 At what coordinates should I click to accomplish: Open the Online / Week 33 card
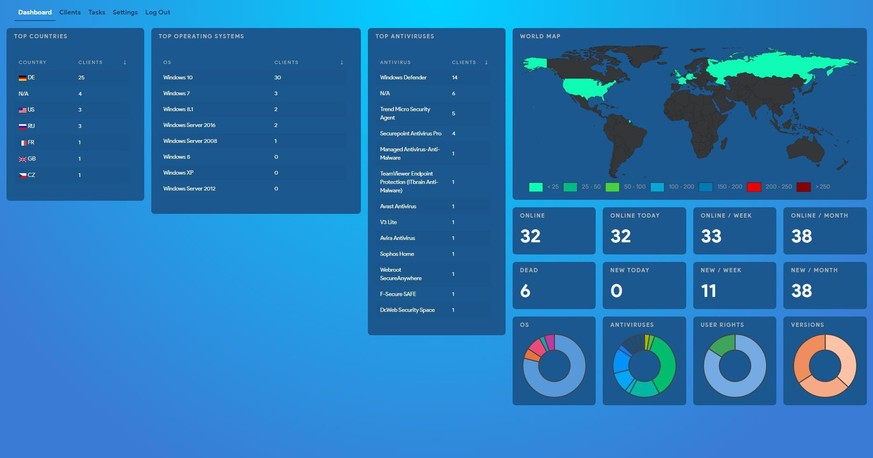734,231
